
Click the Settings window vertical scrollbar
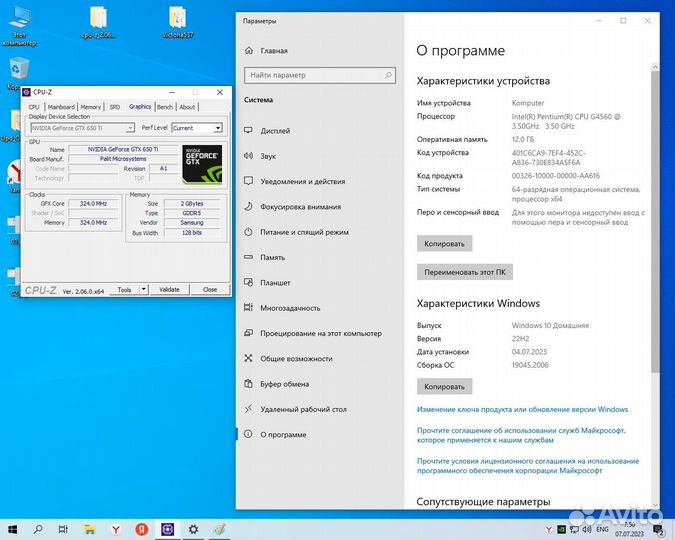click(655, 222)
